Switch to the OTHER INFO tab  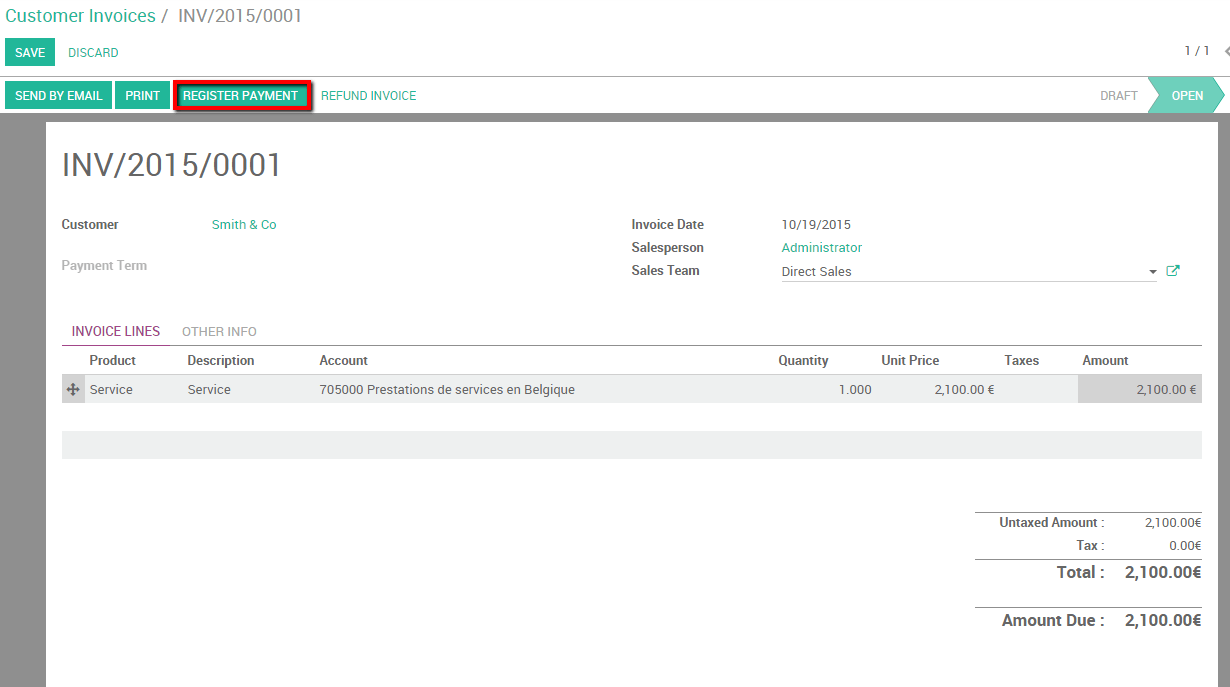pos(219,331)
